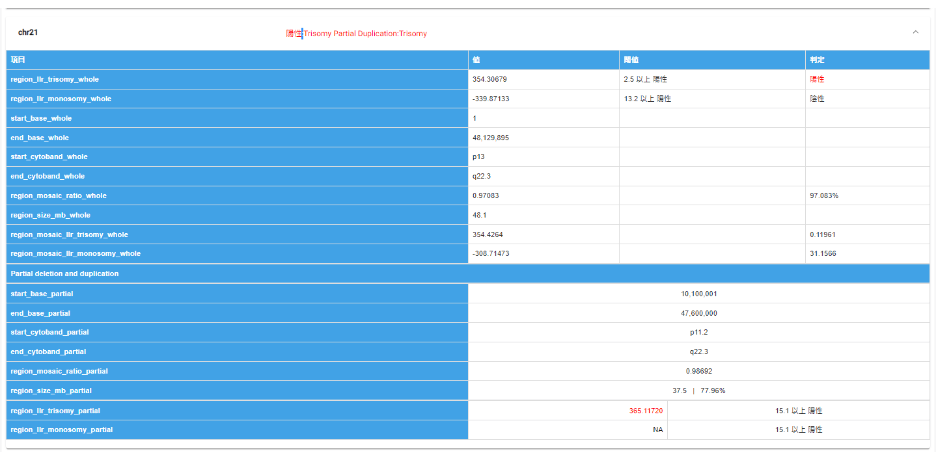The height and width of the screenshot is (452, 936).
Task: Select the region_llr_trisomy_whole row label
Action: click(55, 79)
